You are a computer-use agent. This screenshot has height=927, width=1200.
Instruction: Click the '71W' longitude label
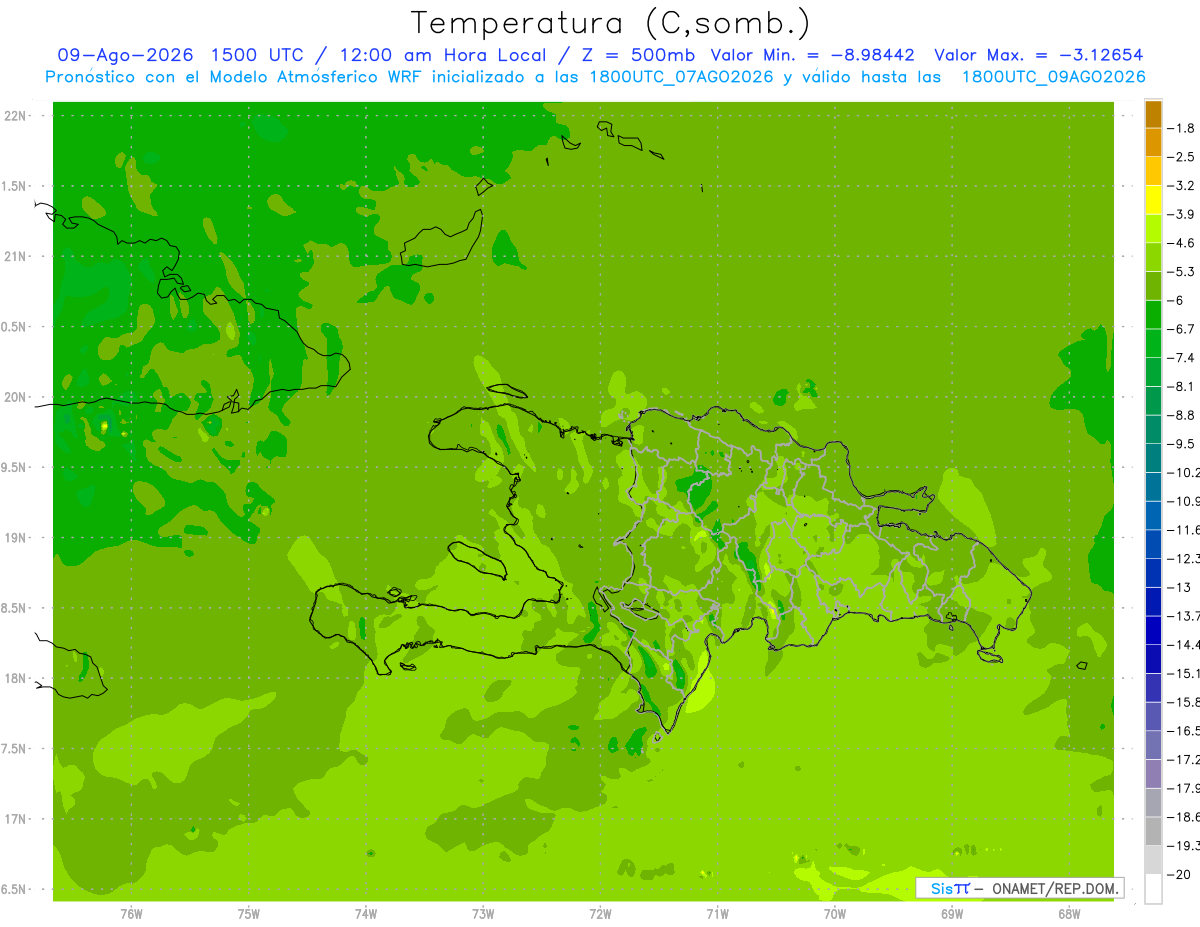[x=717, y=913]
